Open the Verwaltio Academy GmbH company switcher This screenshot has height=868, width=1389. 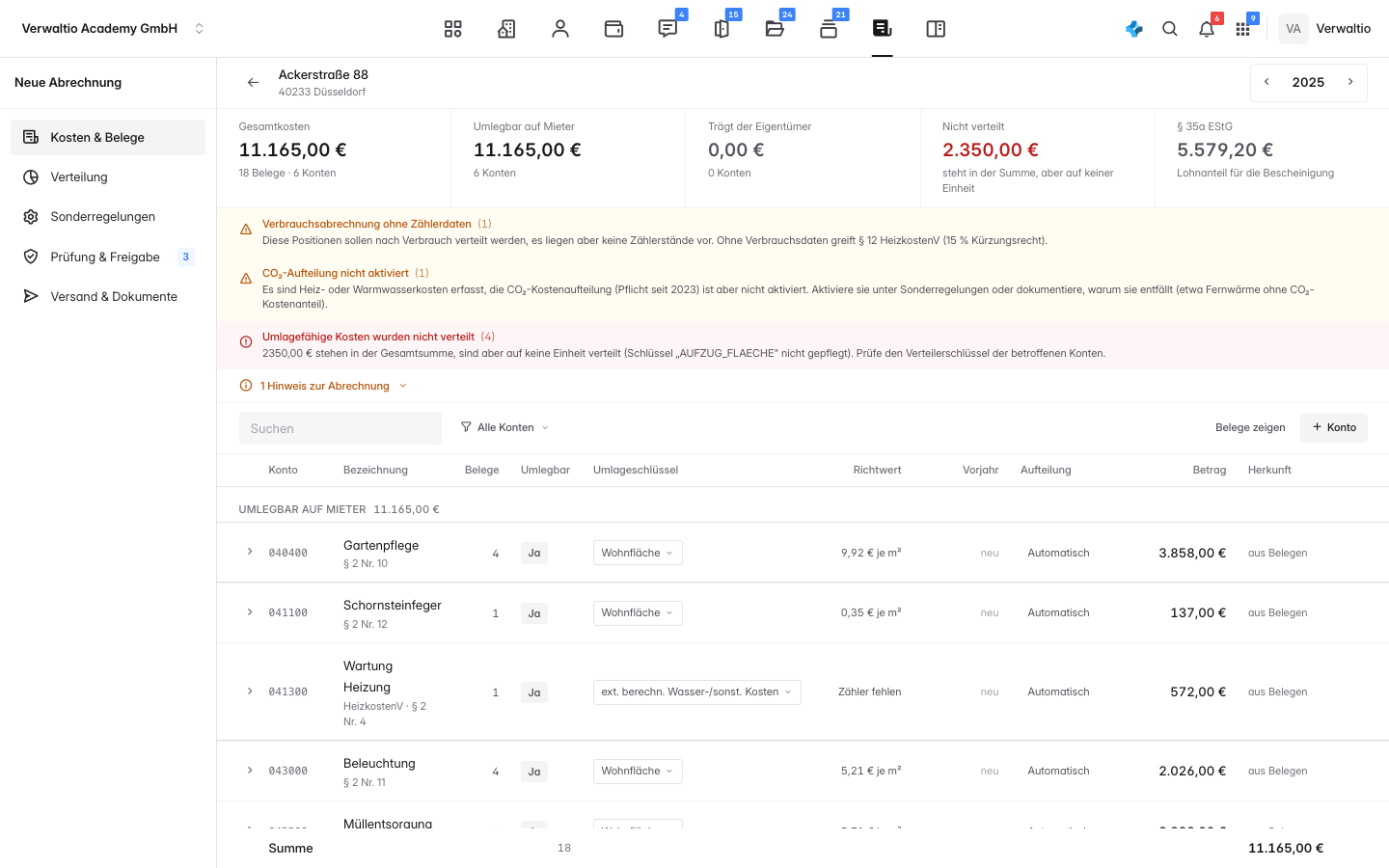click(113, 29)
